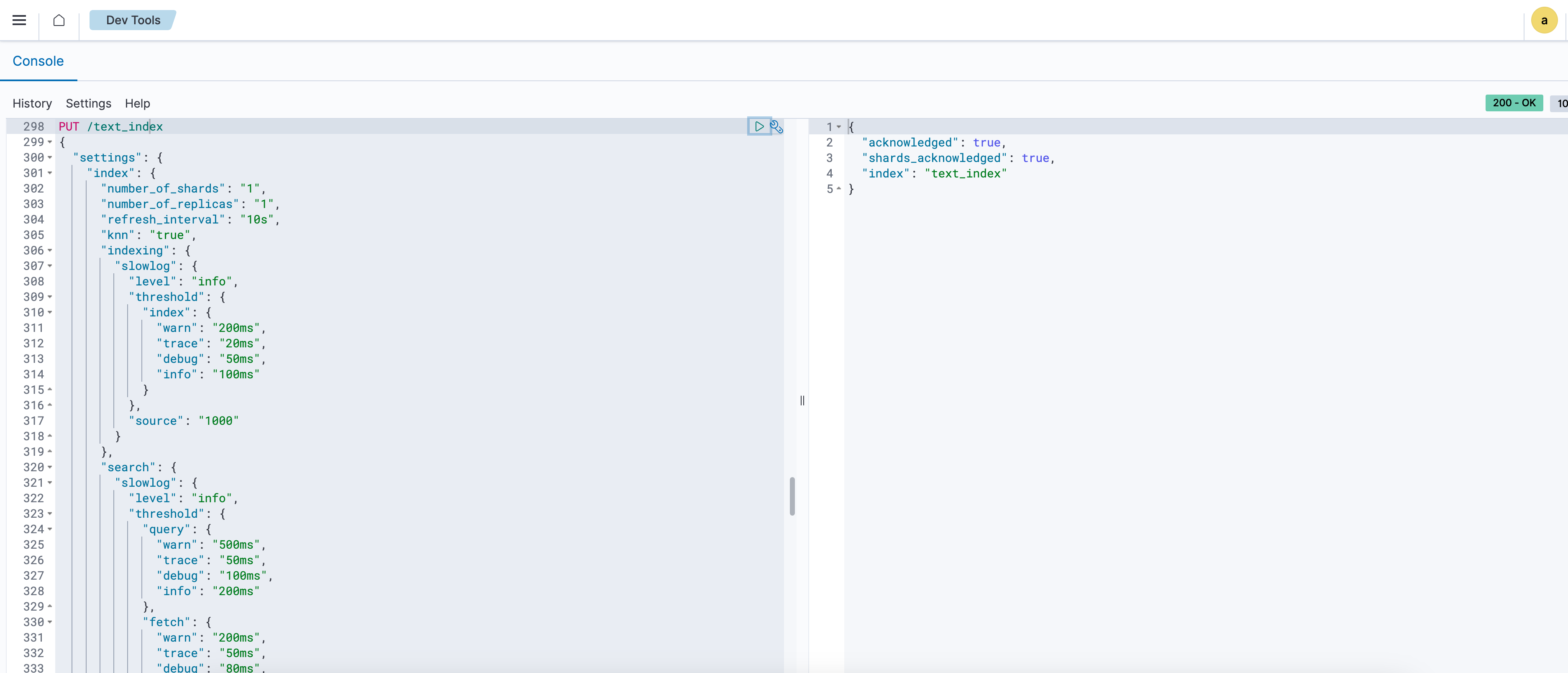Image resolution: width=1568 pixels, height=673 pixels.
Task: Collapse the threshold block at line 309
Action: (x=50, y=297)
